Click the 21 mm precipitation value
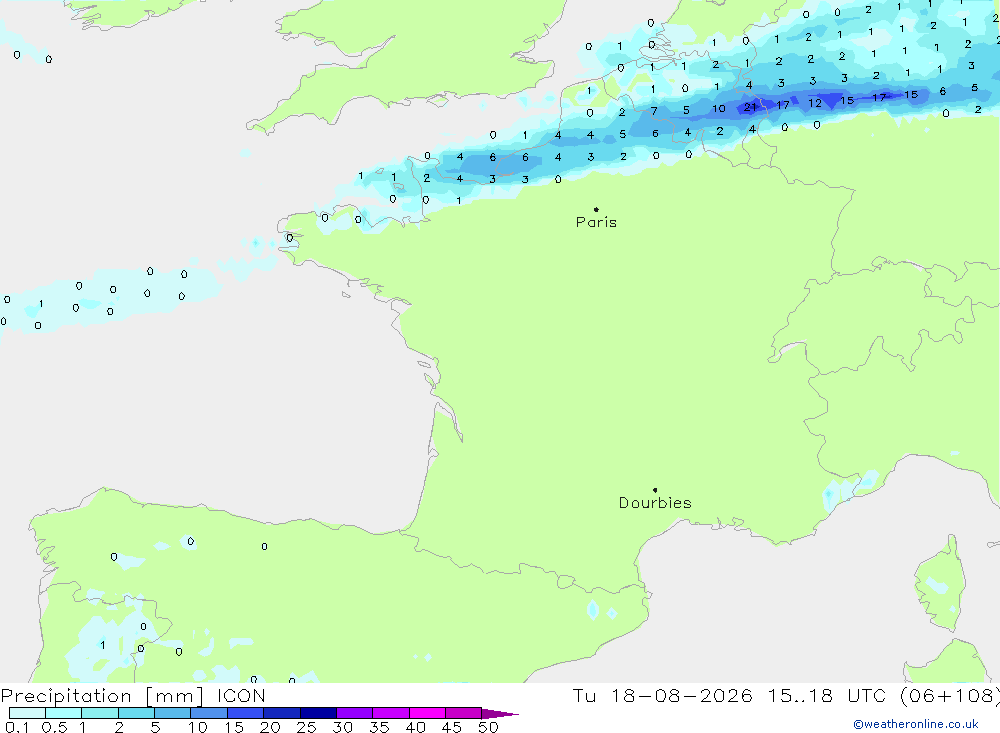This screenshot has width=1000, height=733. [750, 107]
